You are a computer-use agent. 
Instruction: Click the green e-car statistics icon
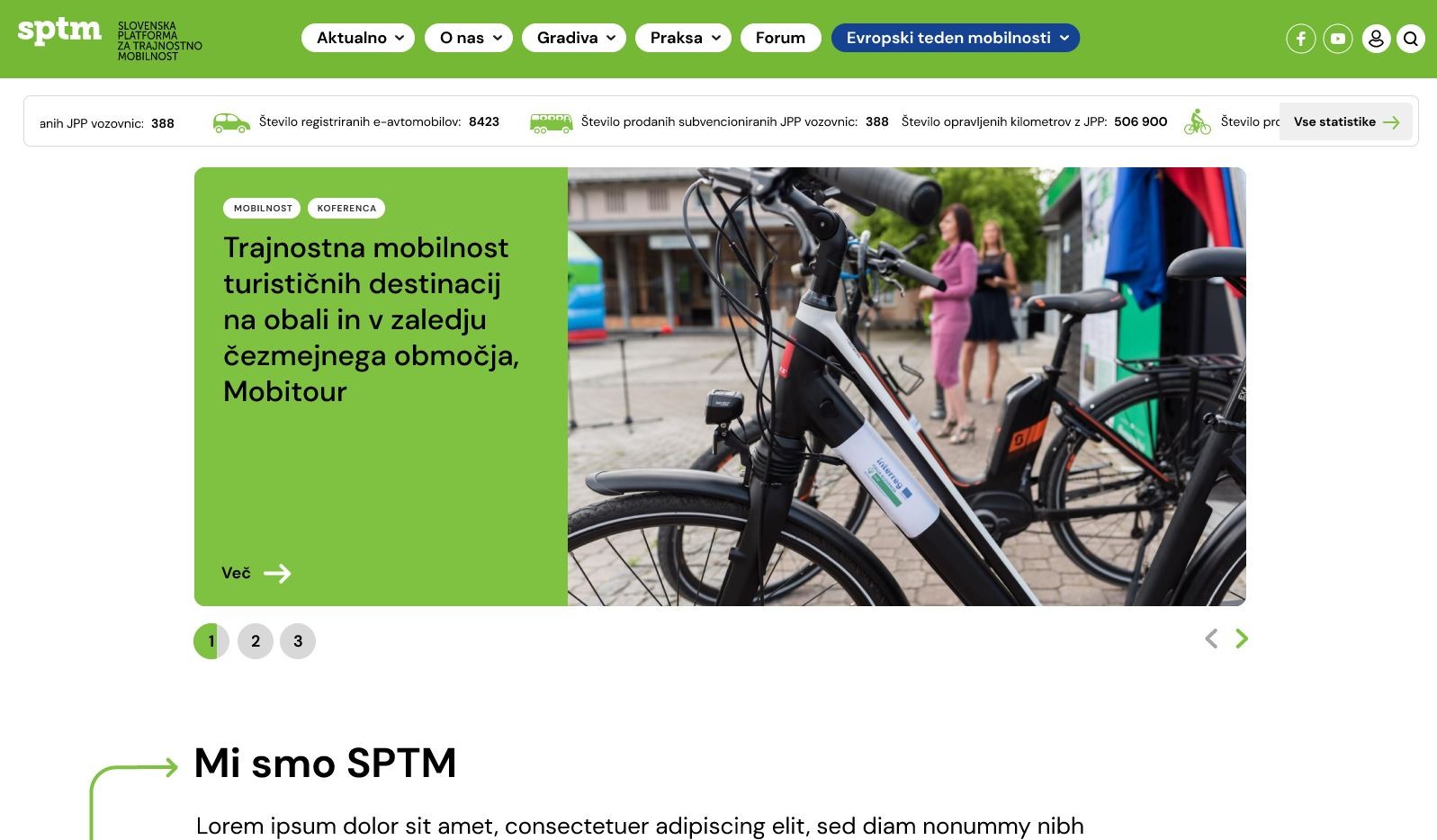click(x=231, y=122)
